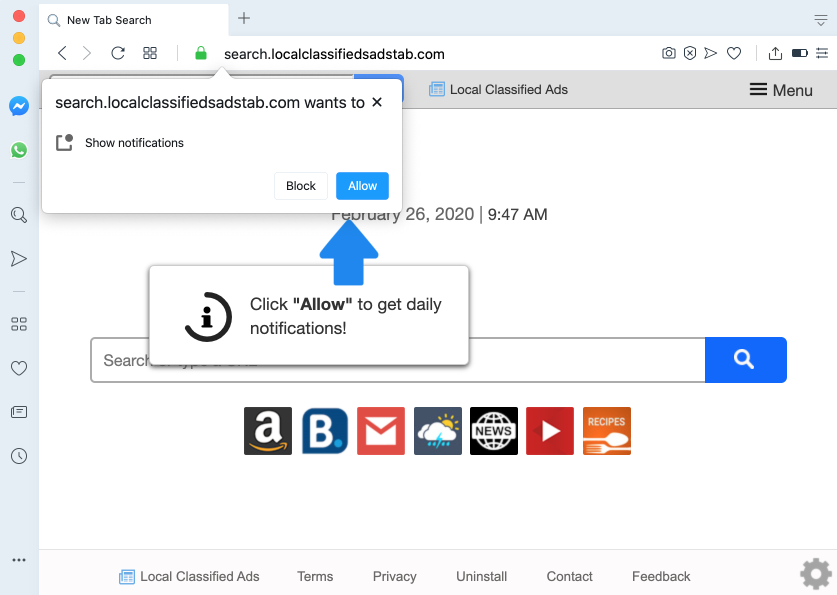Open the Gmail shortcut icon

[381, 431]
